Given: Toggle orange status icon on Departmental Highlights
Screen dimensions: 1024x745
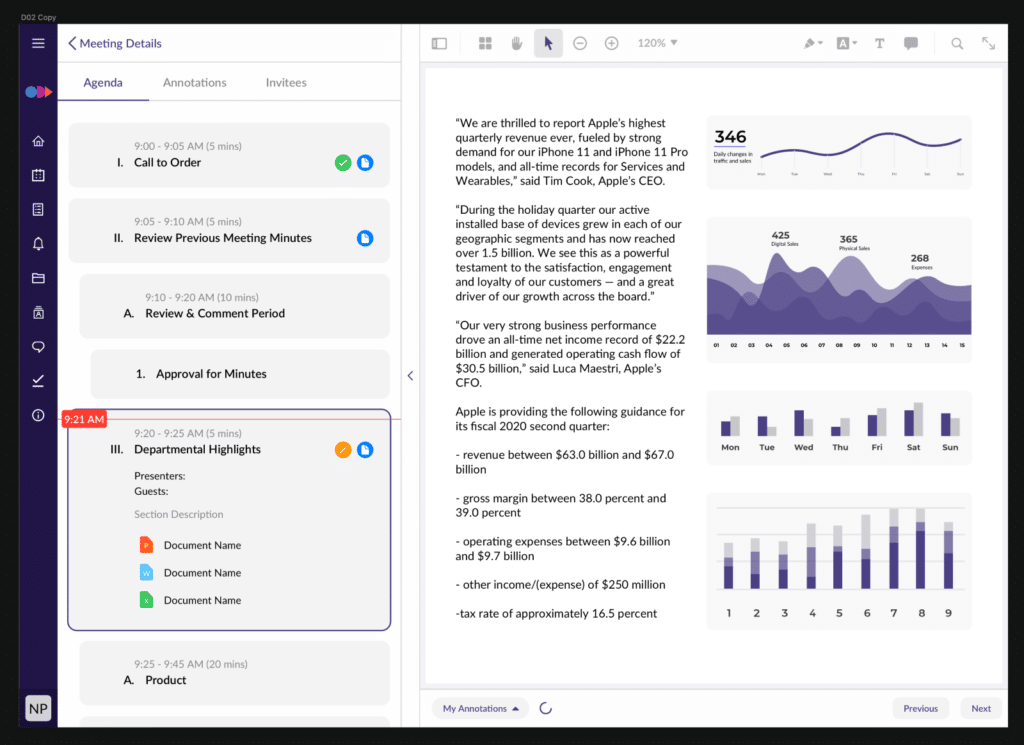Looking at the screenshot, I should click(343, 450).
